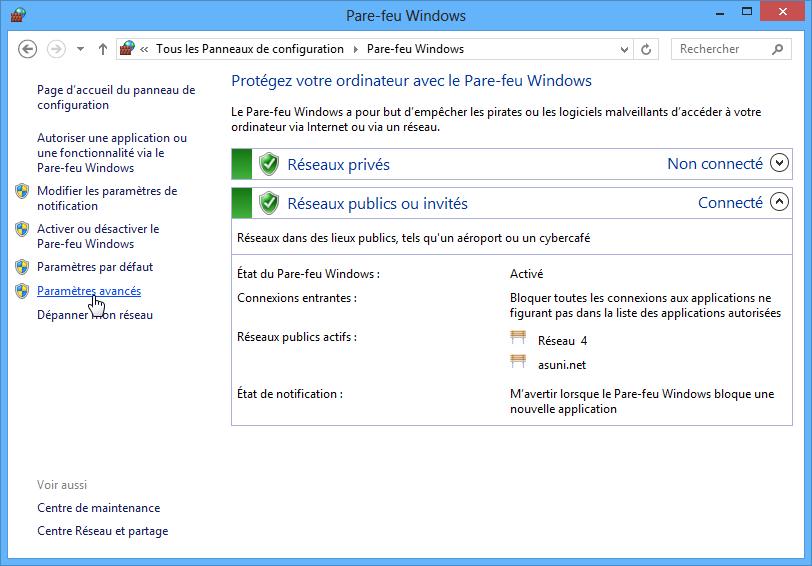Click shield icon beside Activer ou désactiver
The height and width of the screenshot is (566, 812).
pos(22,229)
